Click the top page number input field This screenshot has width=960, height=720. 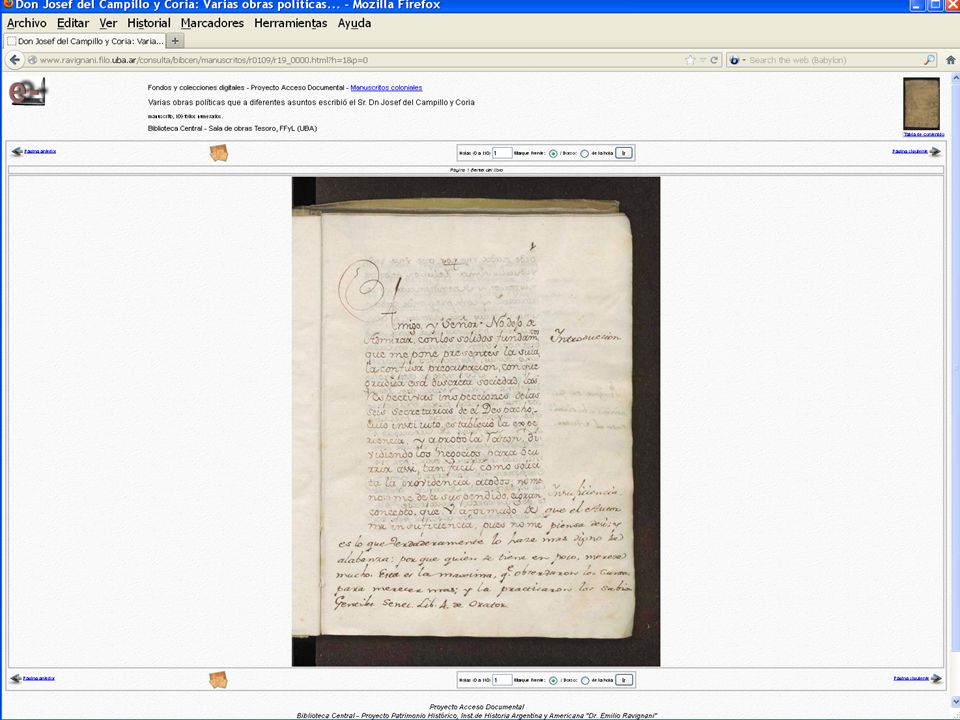click(502, 153)
